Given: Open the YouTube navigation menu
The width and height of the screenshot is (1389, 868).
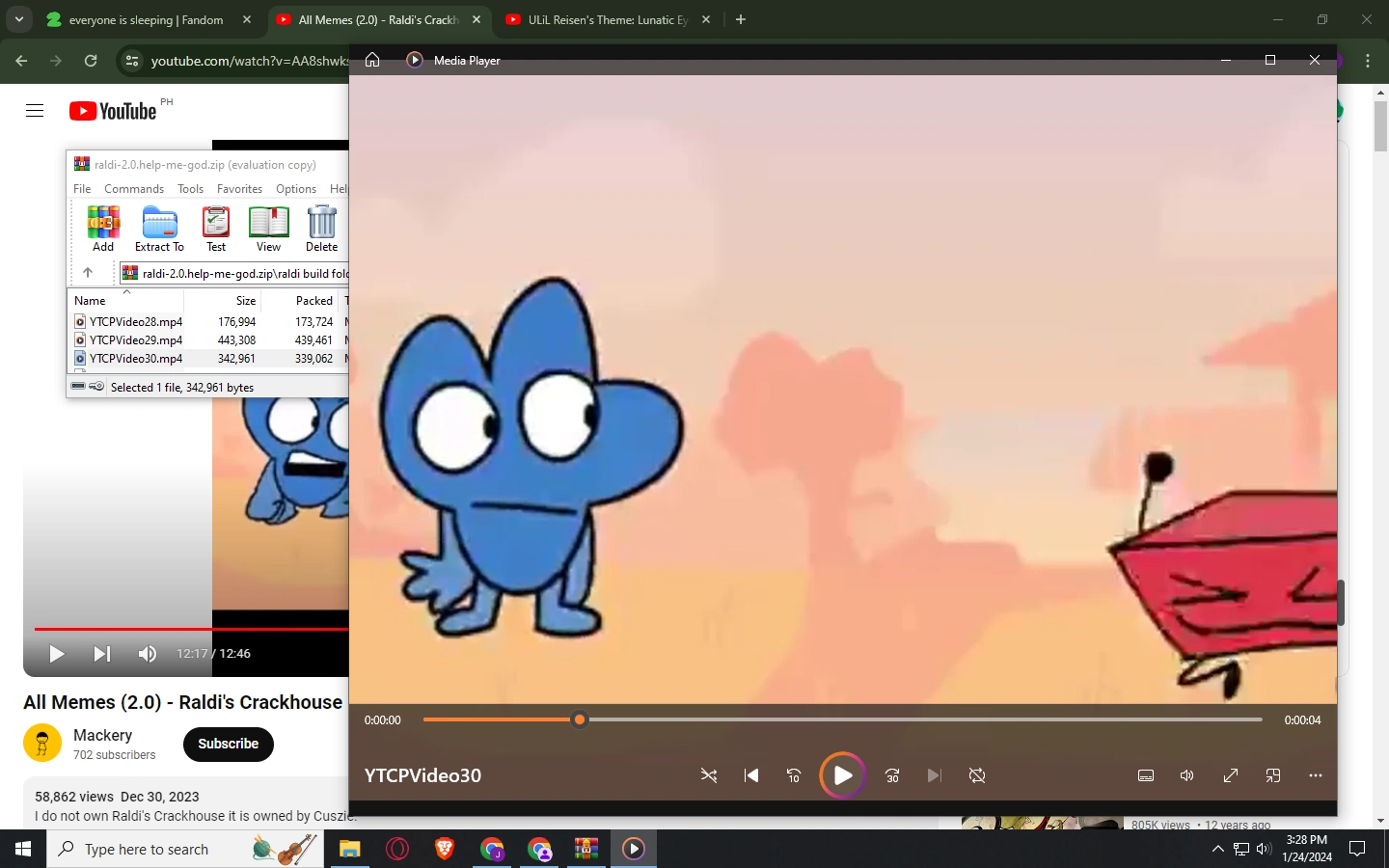Looking at the screenshot, I should [x=35, y=110].
